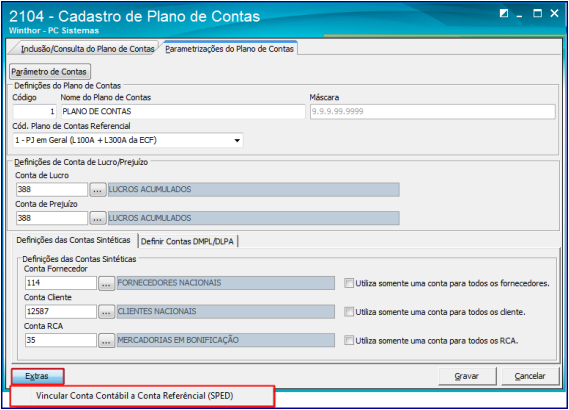Minimize the Cadastro de Plano de Contas window
The image size is (569, 410).
(x=520, y=15)
